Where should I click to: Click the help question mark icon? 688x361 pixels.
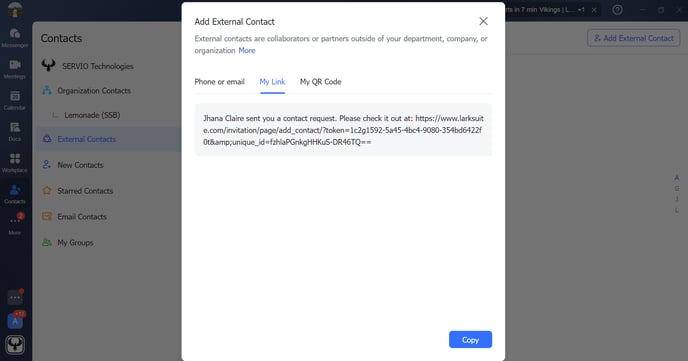coord(617,10)
